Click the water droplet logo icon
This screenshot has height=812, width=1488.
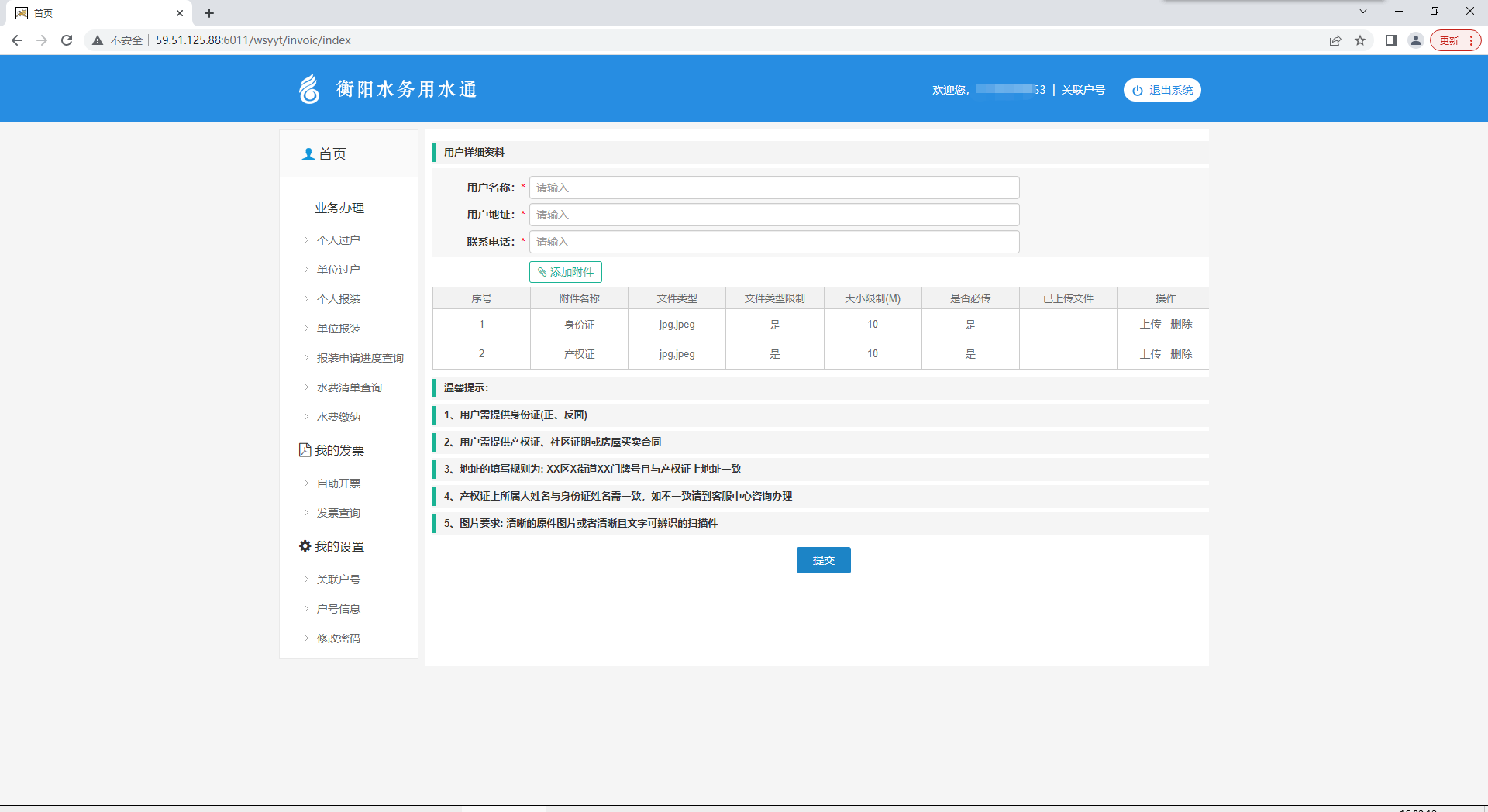click(x=309, y=89)
